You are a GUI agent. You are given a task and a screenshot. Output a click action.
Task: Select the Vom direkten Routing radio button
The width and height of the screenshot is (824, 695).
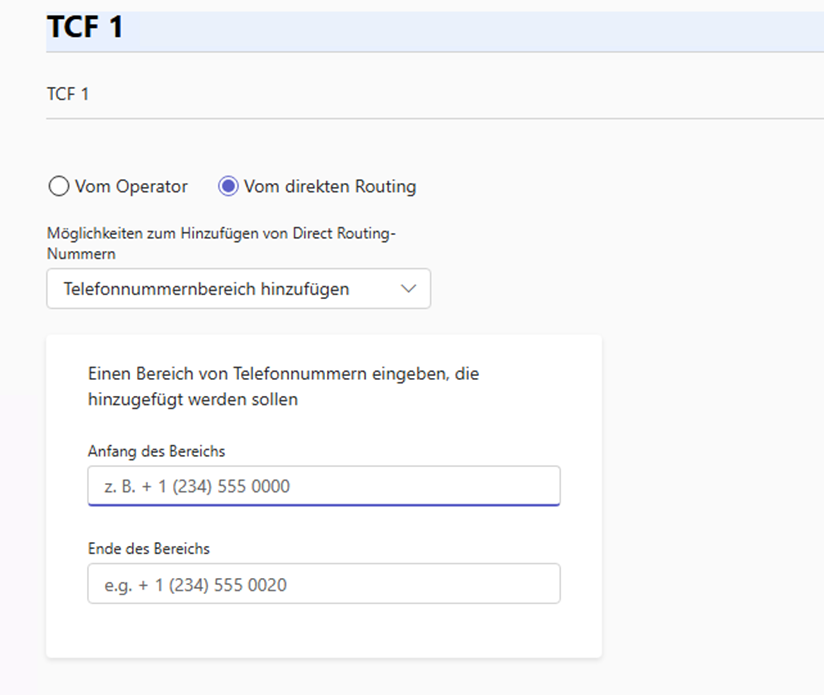pyautogui.click(x=228, y=186)
